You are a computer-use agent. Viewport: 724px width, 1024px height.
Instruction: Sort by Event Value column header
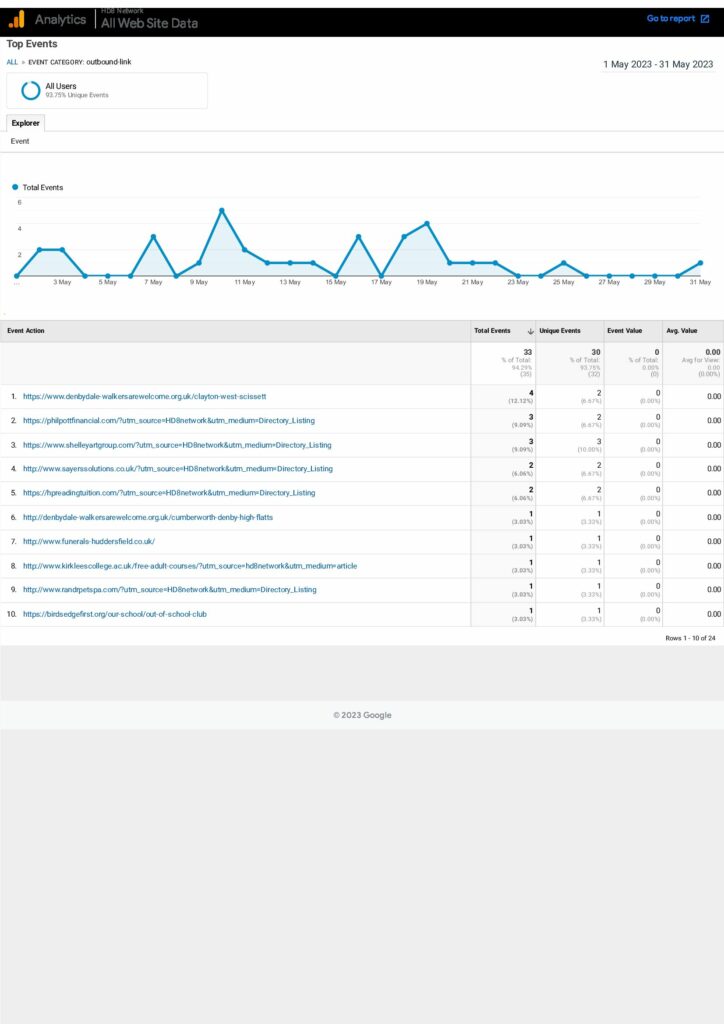[x=625, y=331]
